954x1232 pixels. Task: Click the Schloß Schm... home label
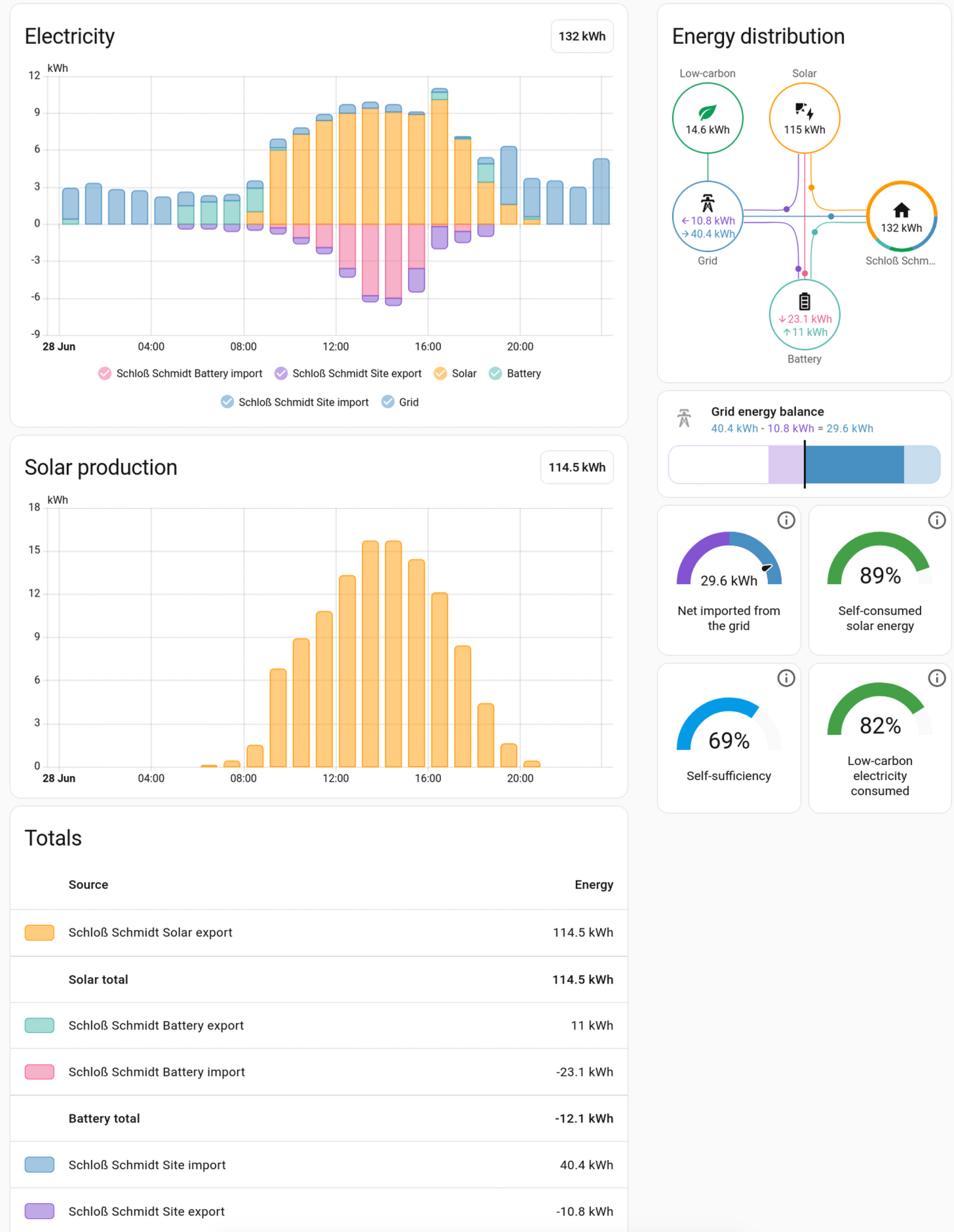[900, 261]
